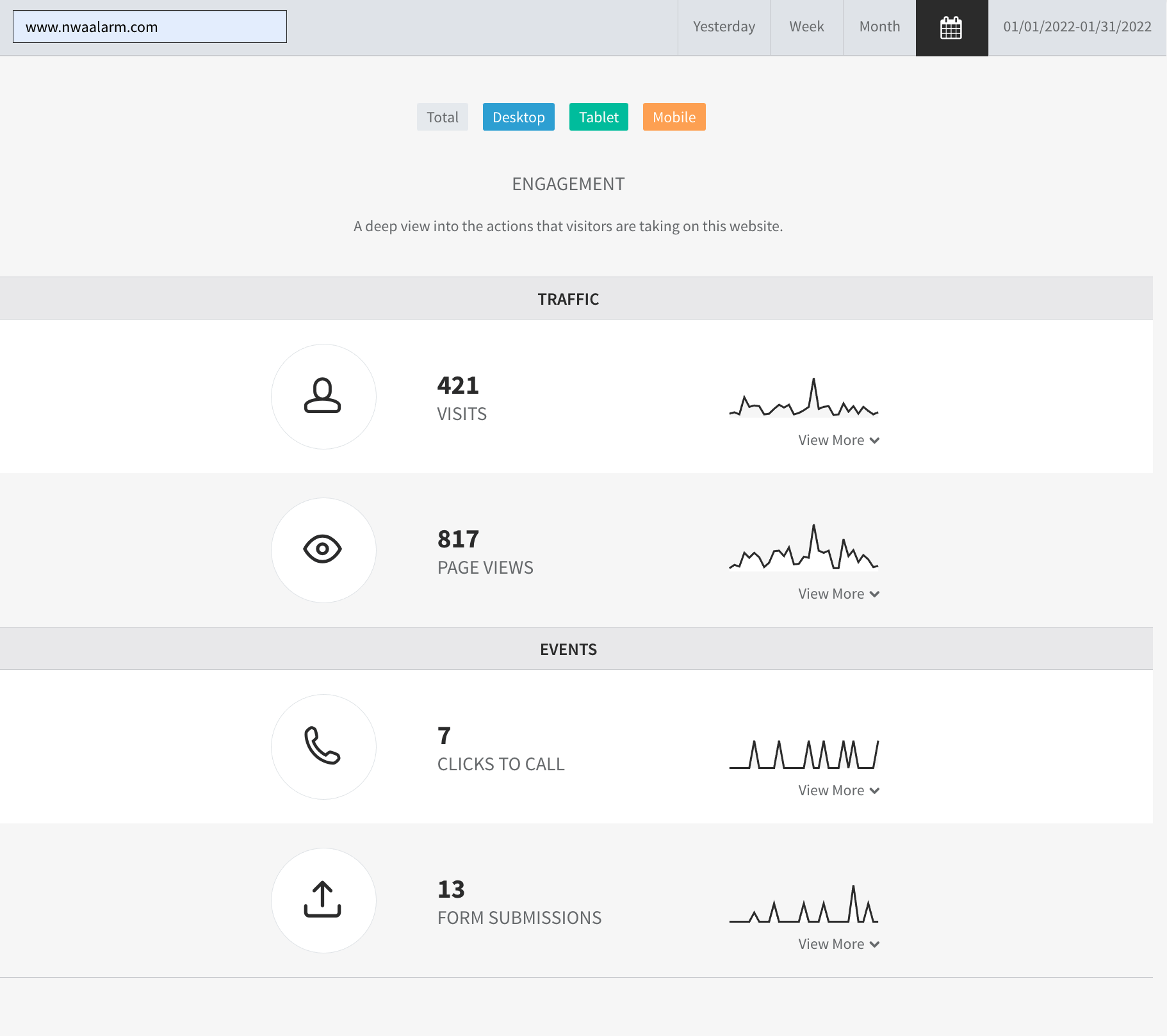
Task: Toggle the Tablet device filter
Action: 599,117
